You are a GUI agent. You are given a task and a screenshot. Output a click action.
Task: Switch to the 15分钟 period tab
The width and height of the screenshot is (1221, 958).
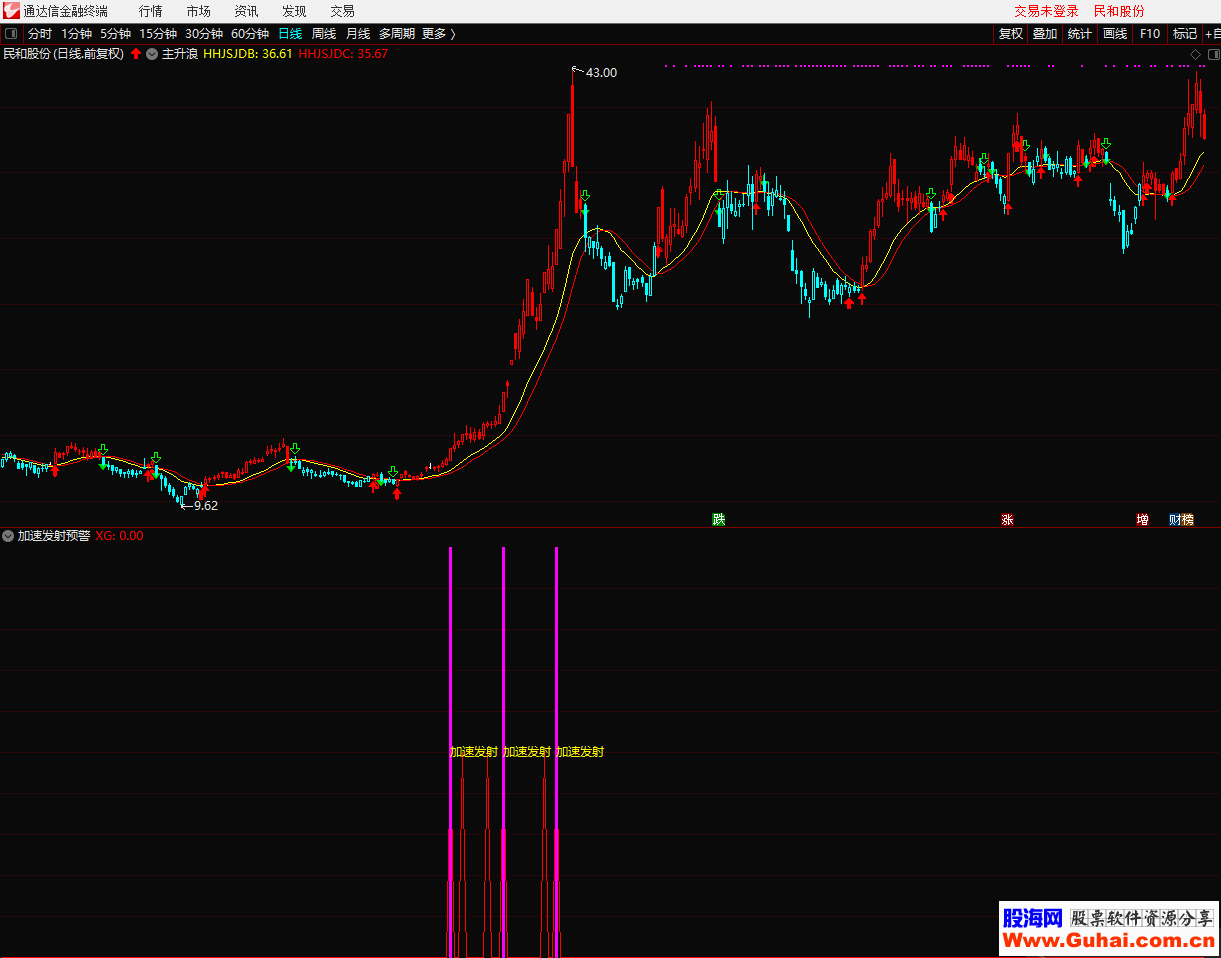pos(158,34)
